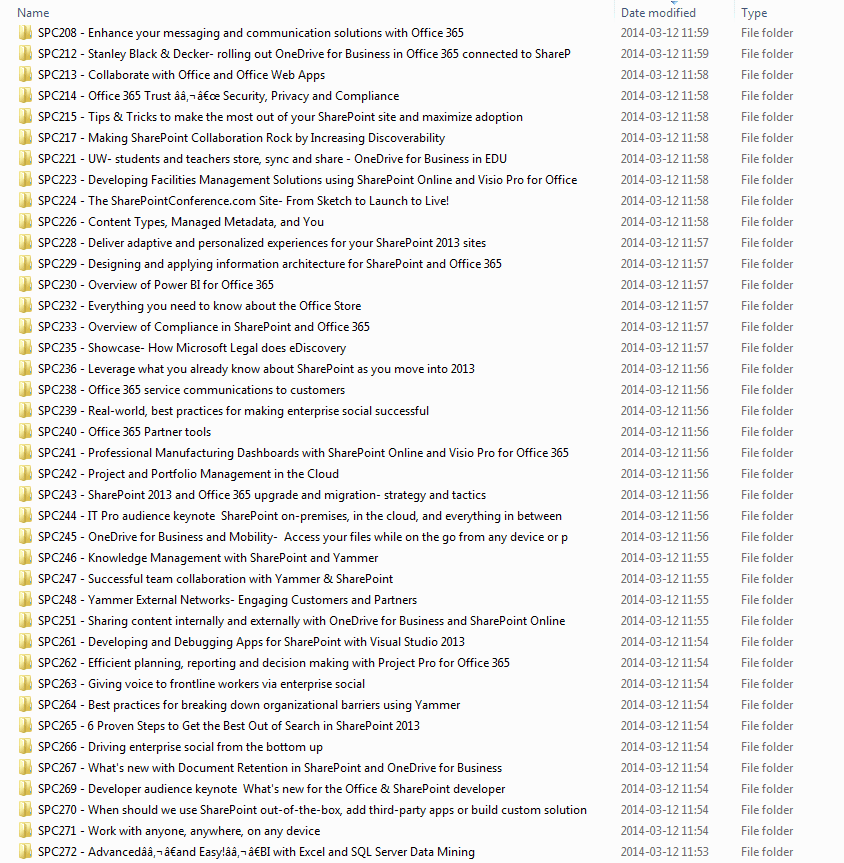
Task: Select folder SPC269 - Developer audience keynote
Action: 271,789
